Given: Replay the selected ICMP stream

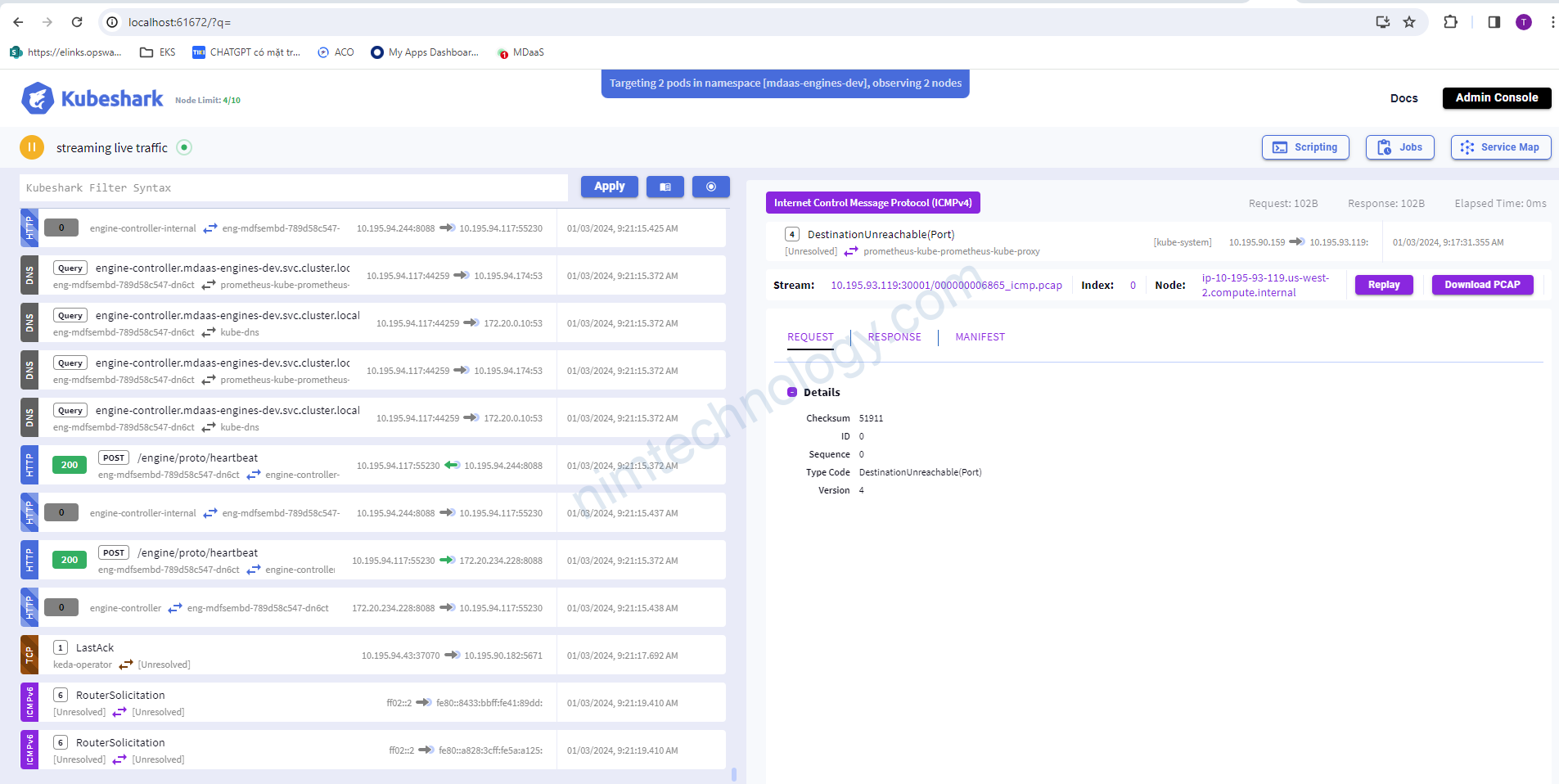Looking at the screenshot, I should (1383, 285).
